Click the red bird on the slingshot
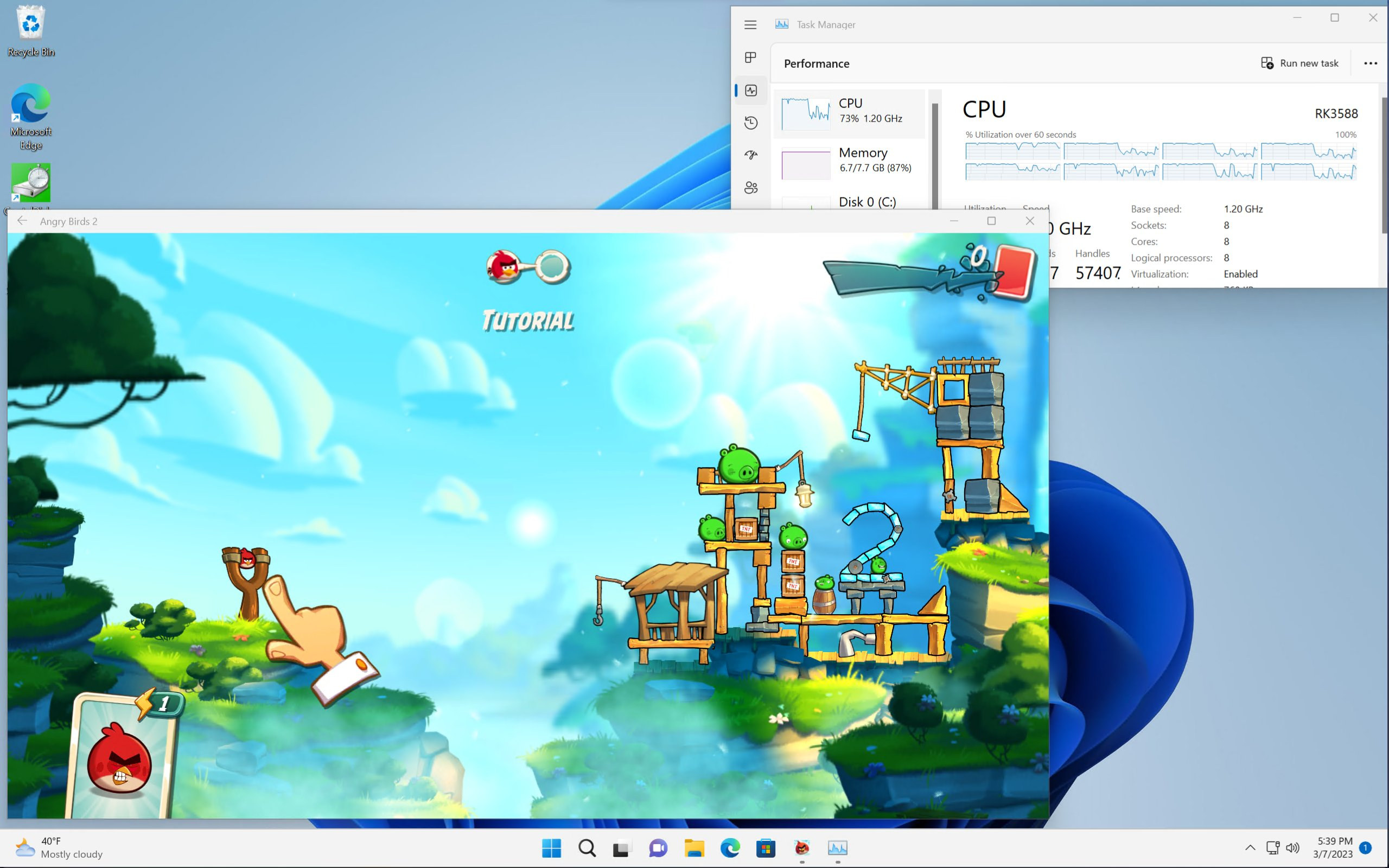 pyautogui.click(x=247, y=558)
